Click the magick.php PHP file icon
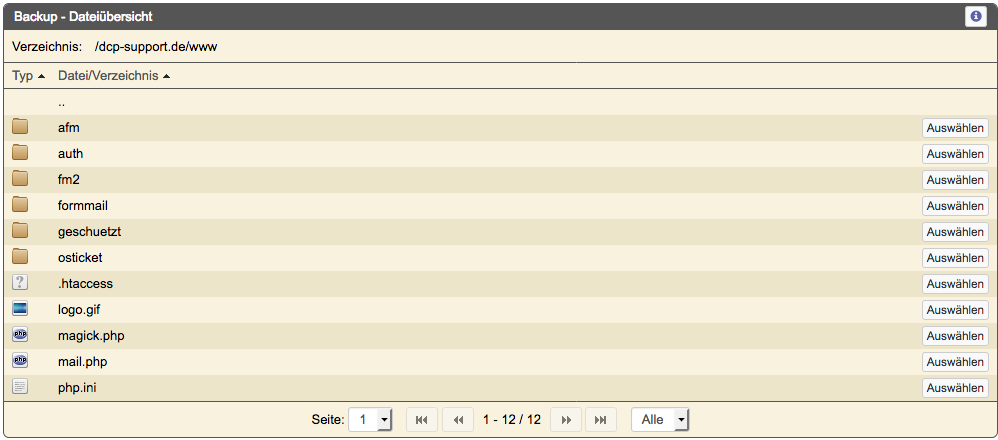The image size is (998, 440). [20, 334]
